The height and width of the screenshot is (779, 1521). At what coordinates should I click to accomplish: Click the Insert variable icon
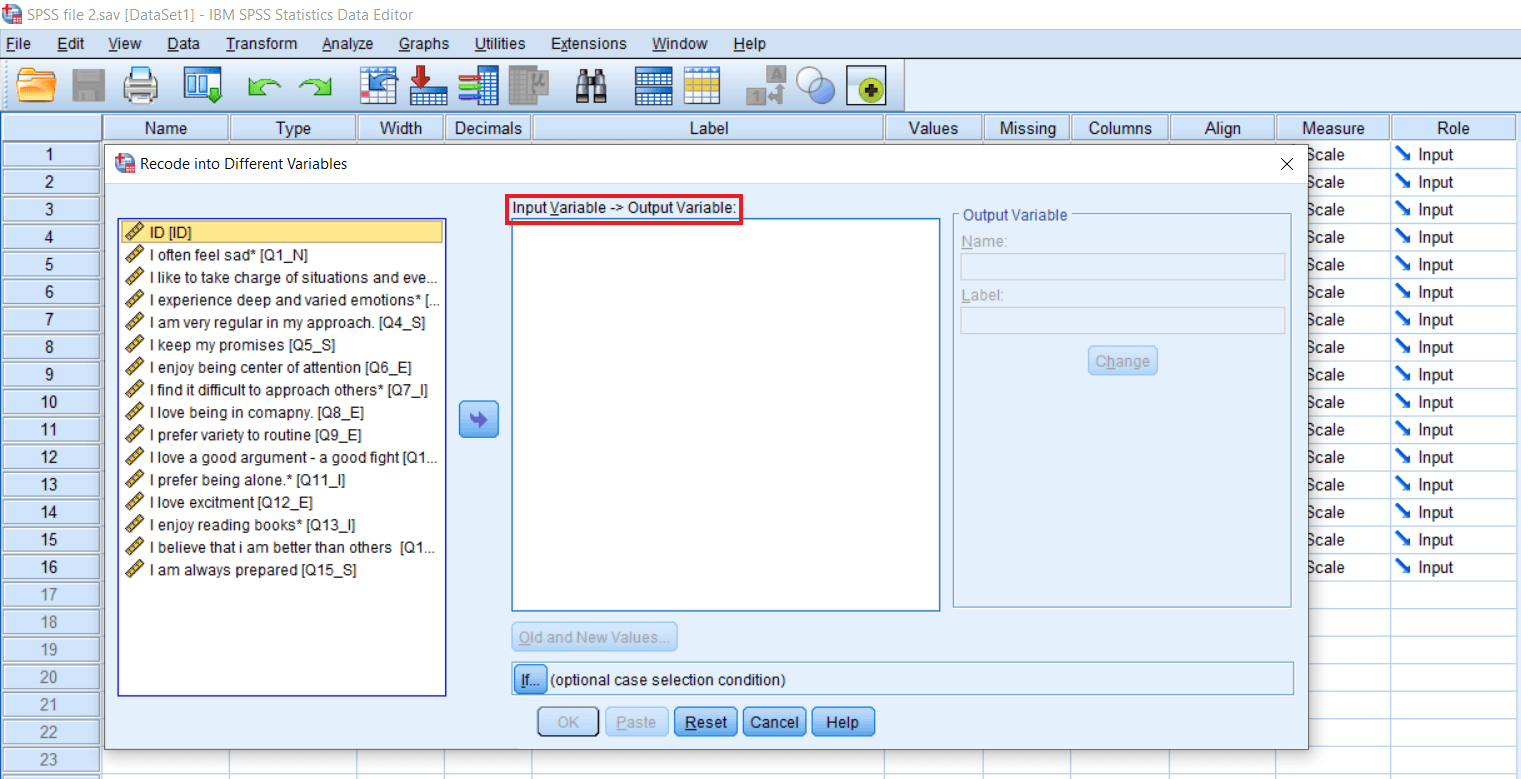pos(702,86)
